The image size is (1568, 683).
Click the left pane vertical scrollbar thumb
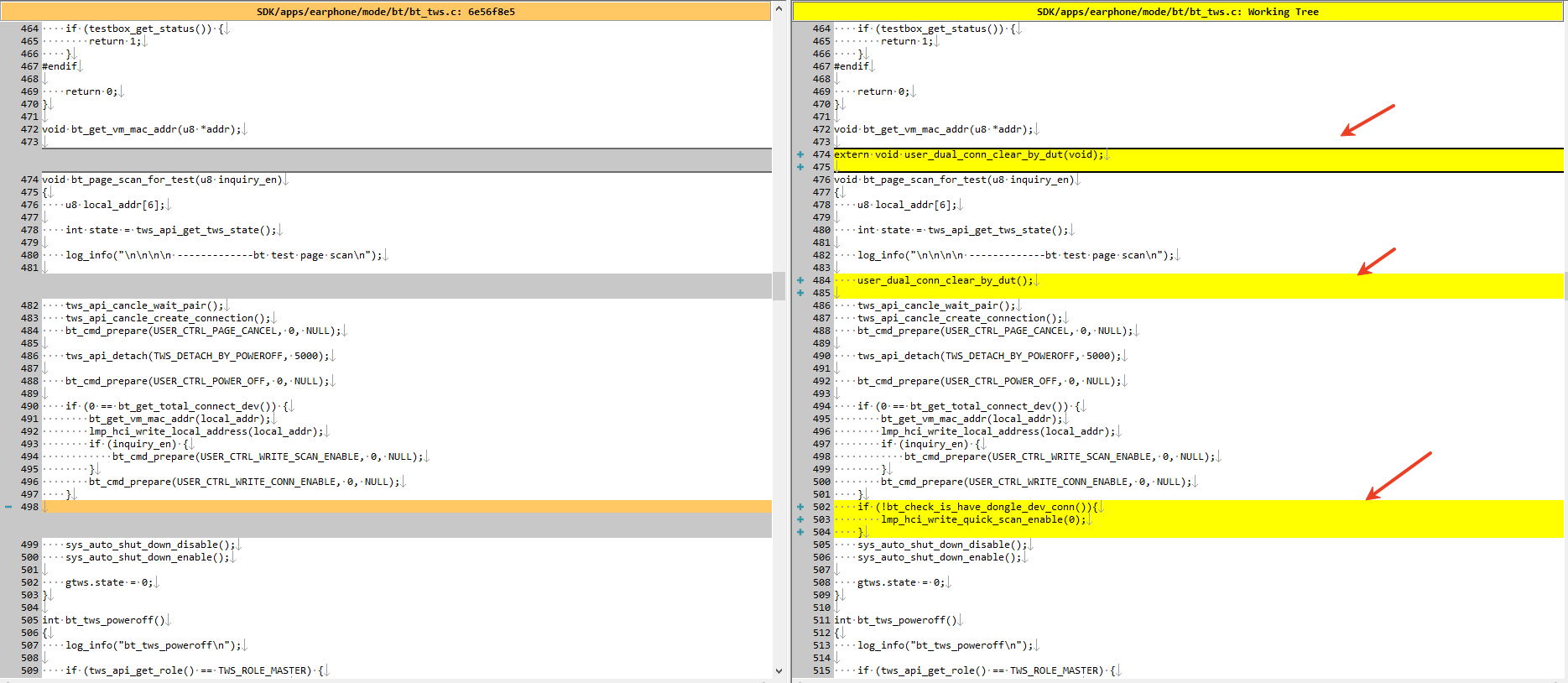pos(779,286)
